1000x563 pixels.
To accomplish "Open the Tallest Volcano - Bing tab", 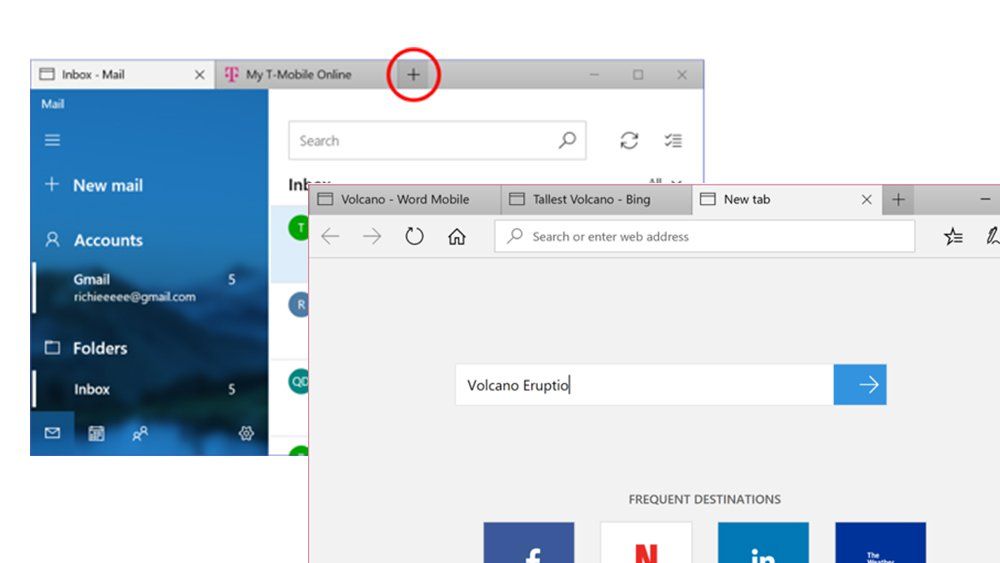I will [x=590, y=199].
